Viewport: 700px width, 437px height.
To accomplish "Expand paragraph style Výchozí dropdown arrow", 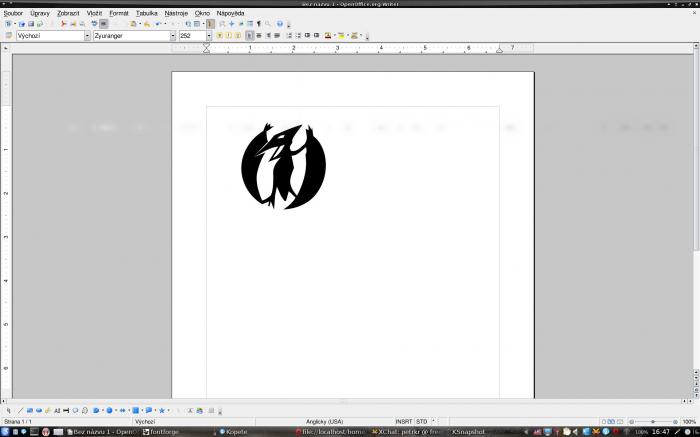I will [88, 35].
